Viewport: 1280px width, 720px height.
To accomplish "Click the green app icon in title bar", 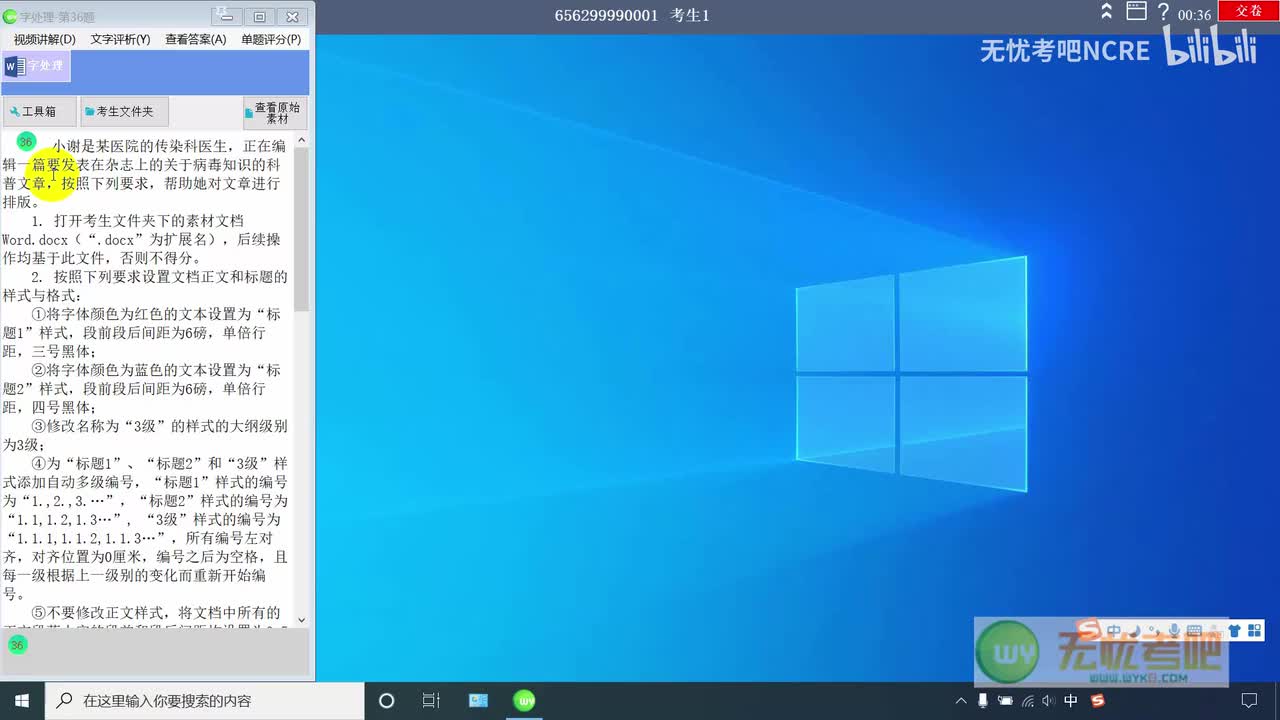I will tap(10, 16).
